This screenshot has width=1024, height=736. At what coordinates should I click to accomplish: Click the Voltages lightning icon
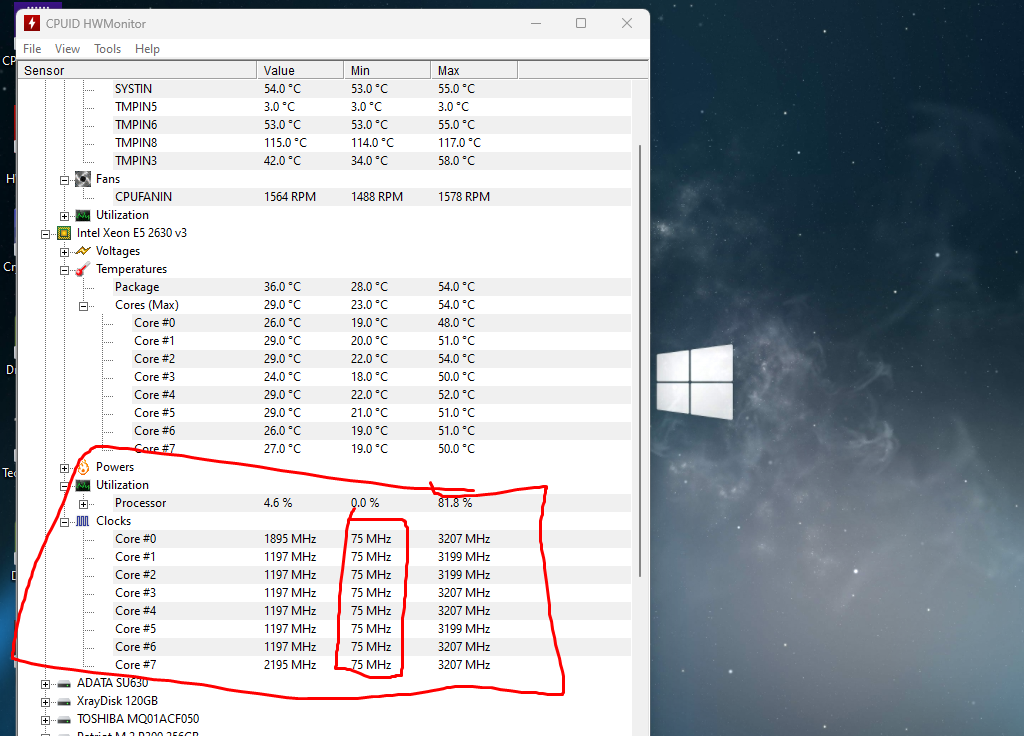(83, 251)
